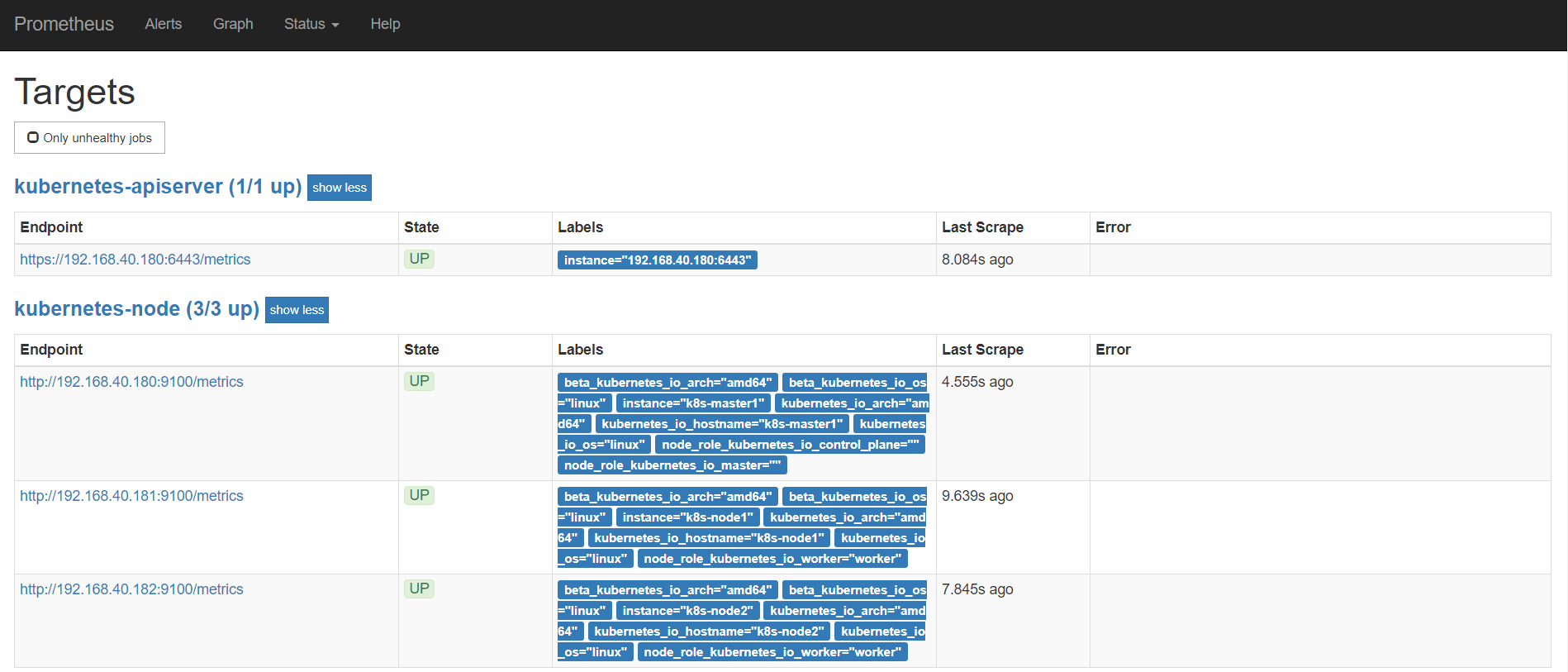Viewport: 1568px width, 672px height.
Task: Select the 8.084s ago last scrape value
Action: [977, 260]
